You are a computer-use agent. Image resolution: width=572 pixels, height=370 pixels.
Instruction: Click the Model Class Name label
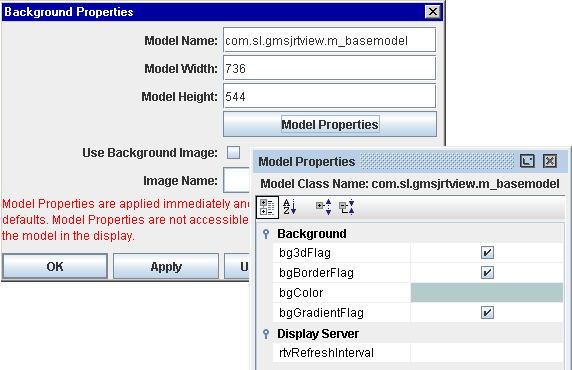pyautogui.click(x=410, y=184)
